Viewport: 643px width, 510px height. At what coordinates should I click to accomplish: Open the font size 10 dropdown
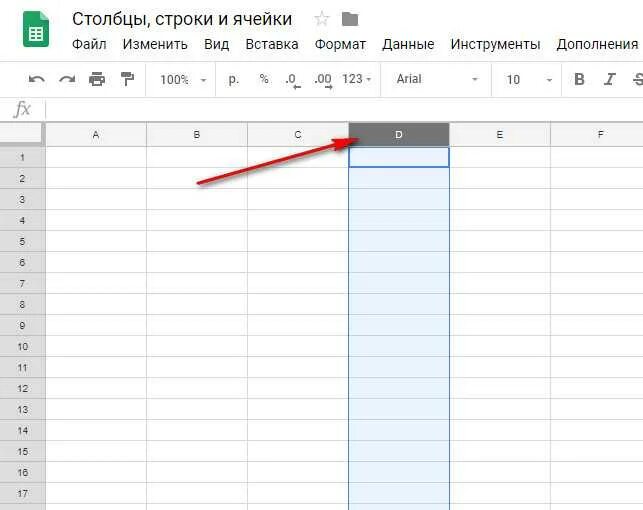529,80
